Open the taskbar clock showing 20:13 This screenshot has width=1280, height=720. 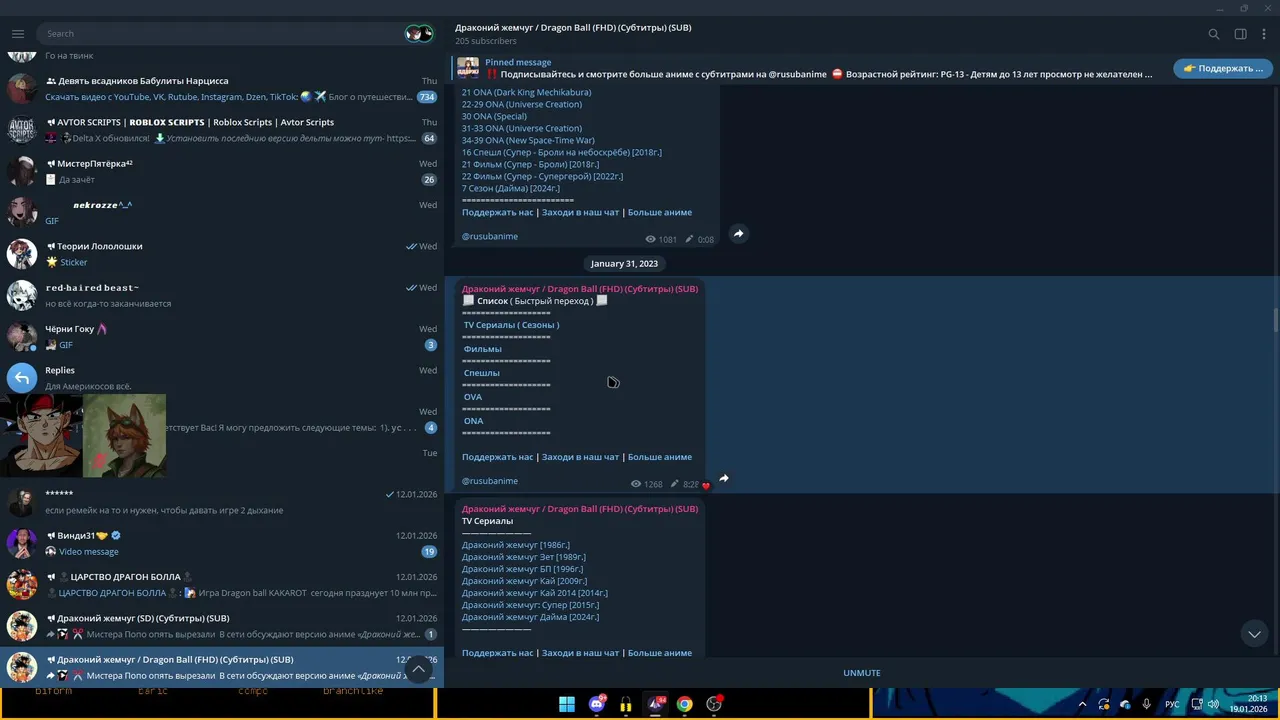click(x=1249, y=703)
